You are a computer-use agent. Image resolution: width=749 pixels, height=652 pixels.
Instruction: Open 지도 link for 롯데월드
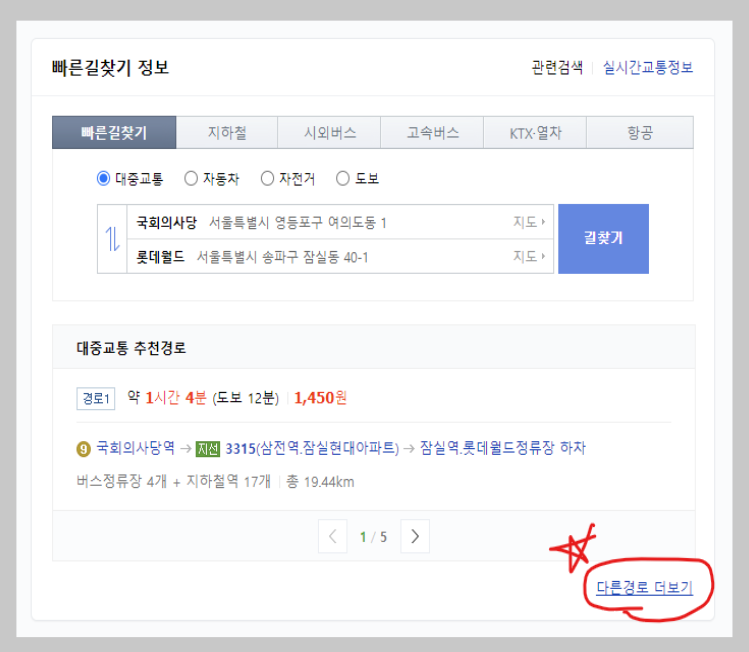click(529, 257)
